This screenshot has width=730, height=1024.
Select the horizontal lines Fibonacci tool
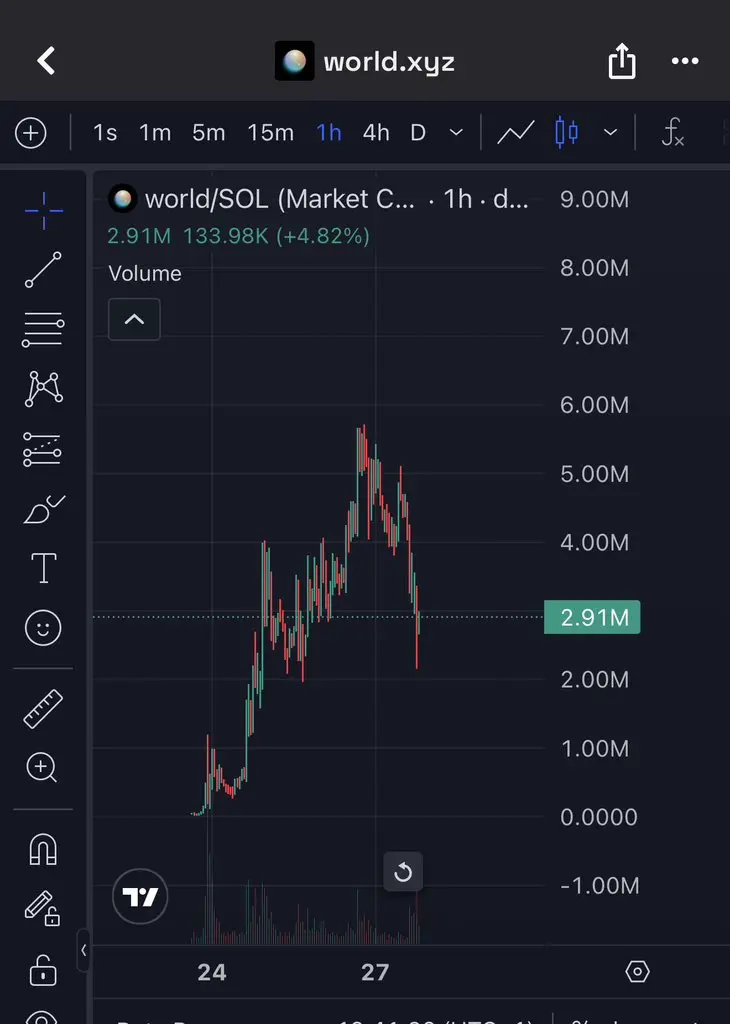(x=43, y=329)
